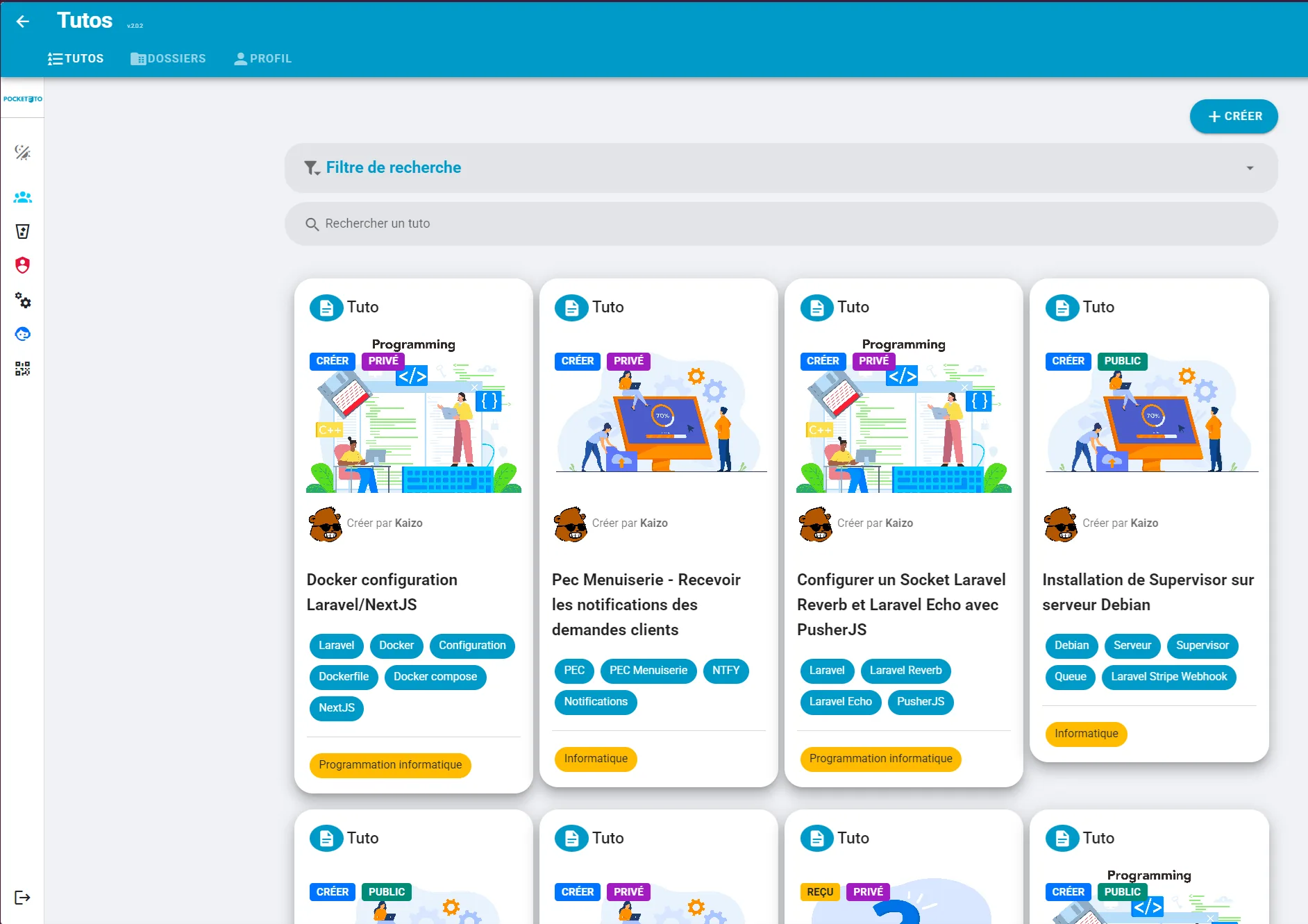The image size is (1308, 924).
Task: Select the Debian tag chip
Action: (1072, 646)
